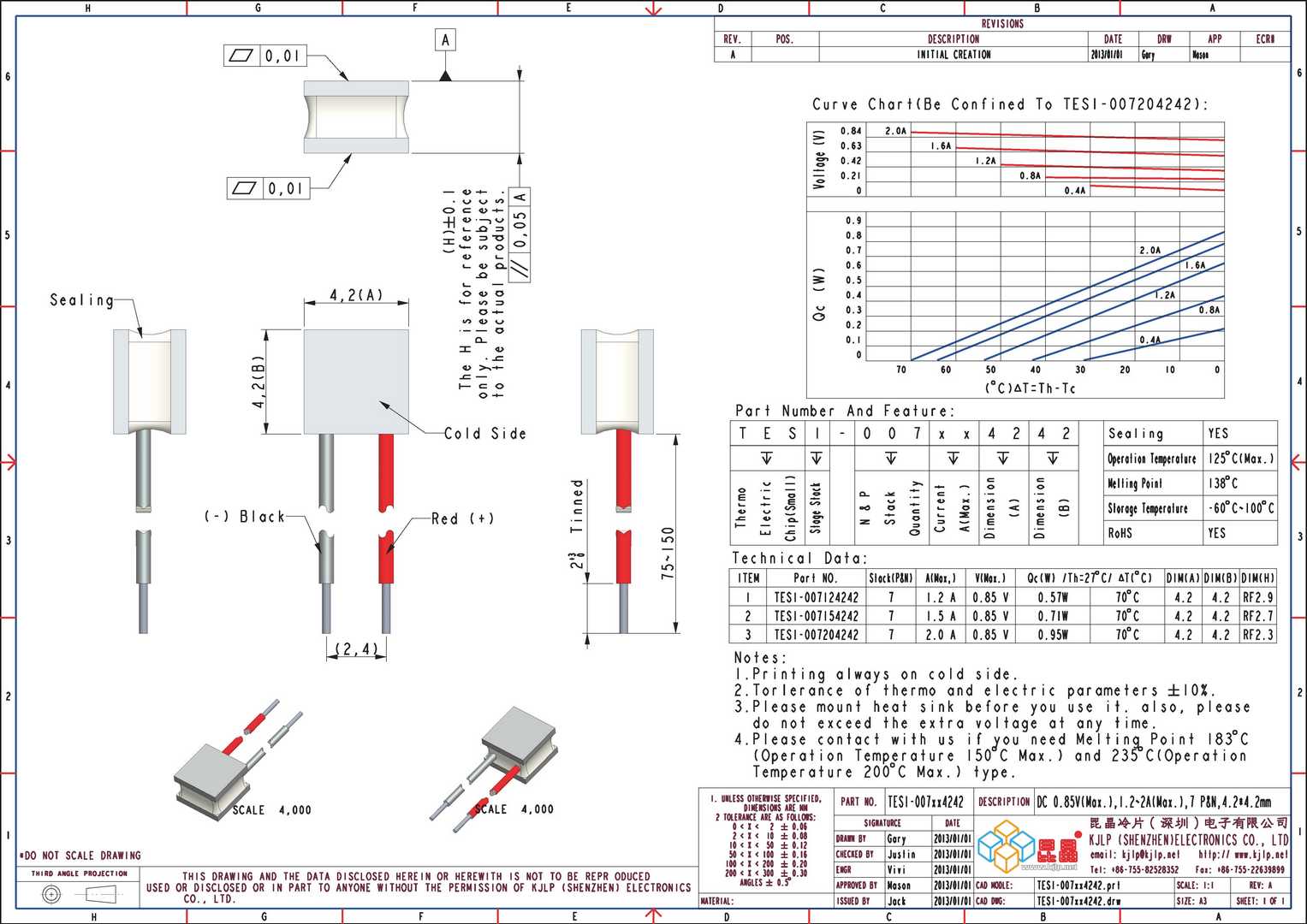Click the issued-by name Jack

click(896, 901)
